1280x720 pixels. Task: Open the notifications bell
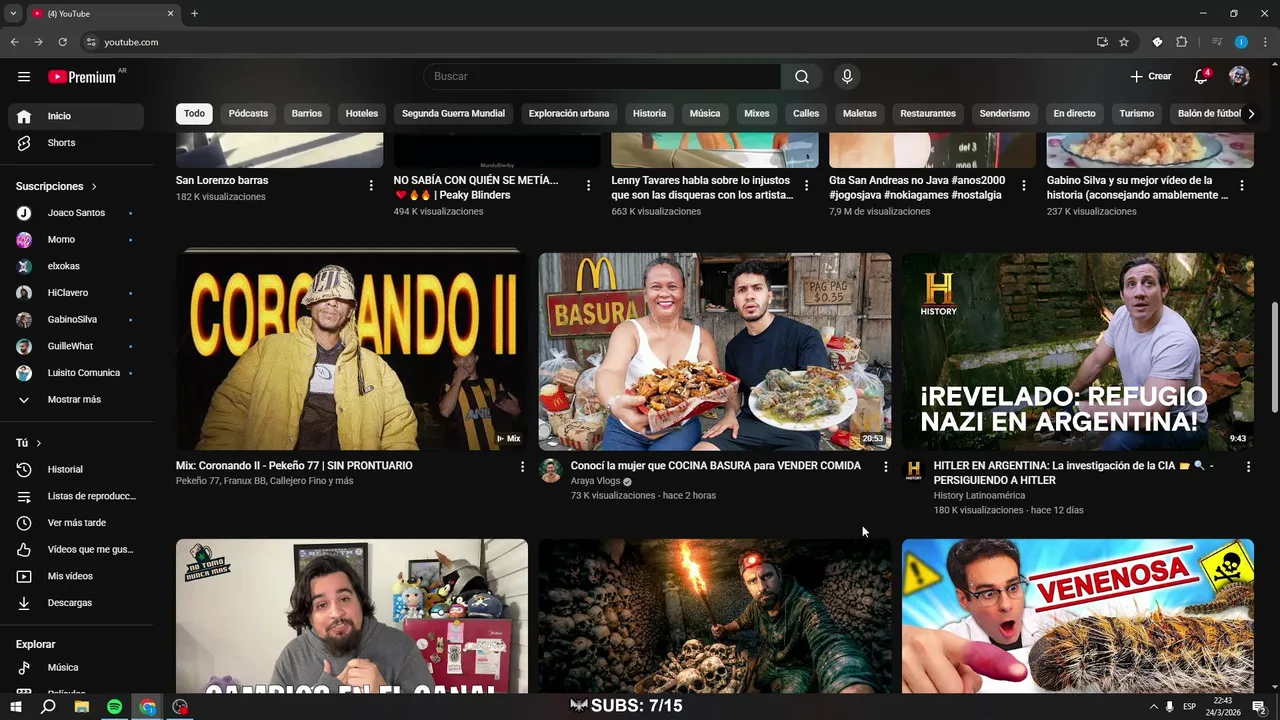coord(1201,76)
